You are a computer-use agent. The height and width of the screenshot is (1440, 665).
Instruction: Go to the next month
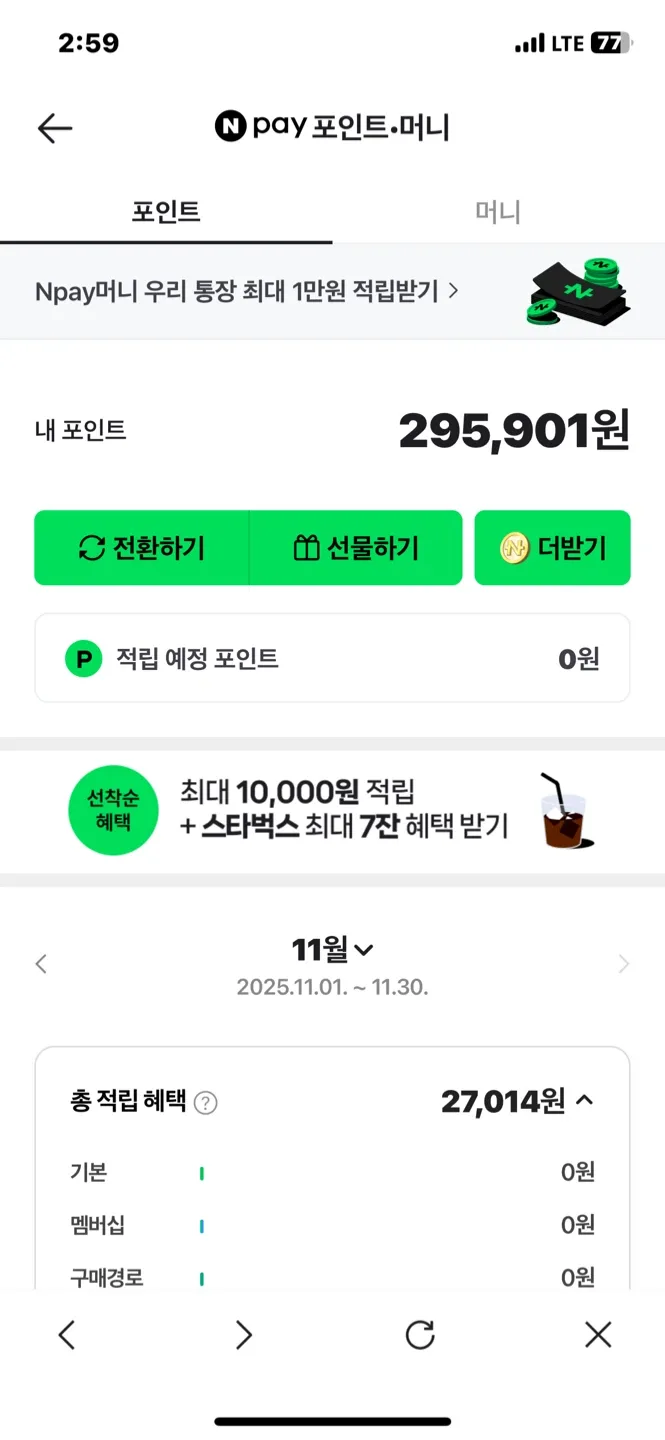(624, 964)
